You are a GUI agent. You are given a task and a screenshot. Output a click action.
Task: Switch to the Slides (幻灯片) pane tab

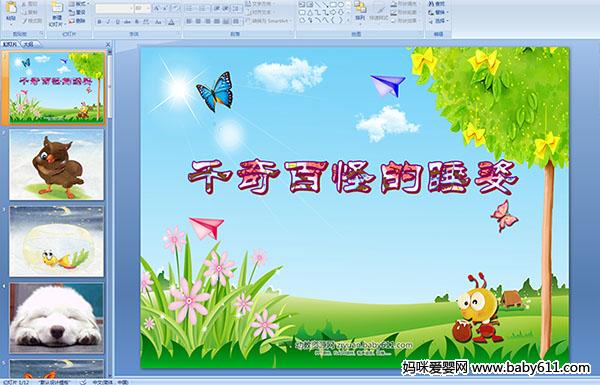pyautogui.click(x=10, y=44)
